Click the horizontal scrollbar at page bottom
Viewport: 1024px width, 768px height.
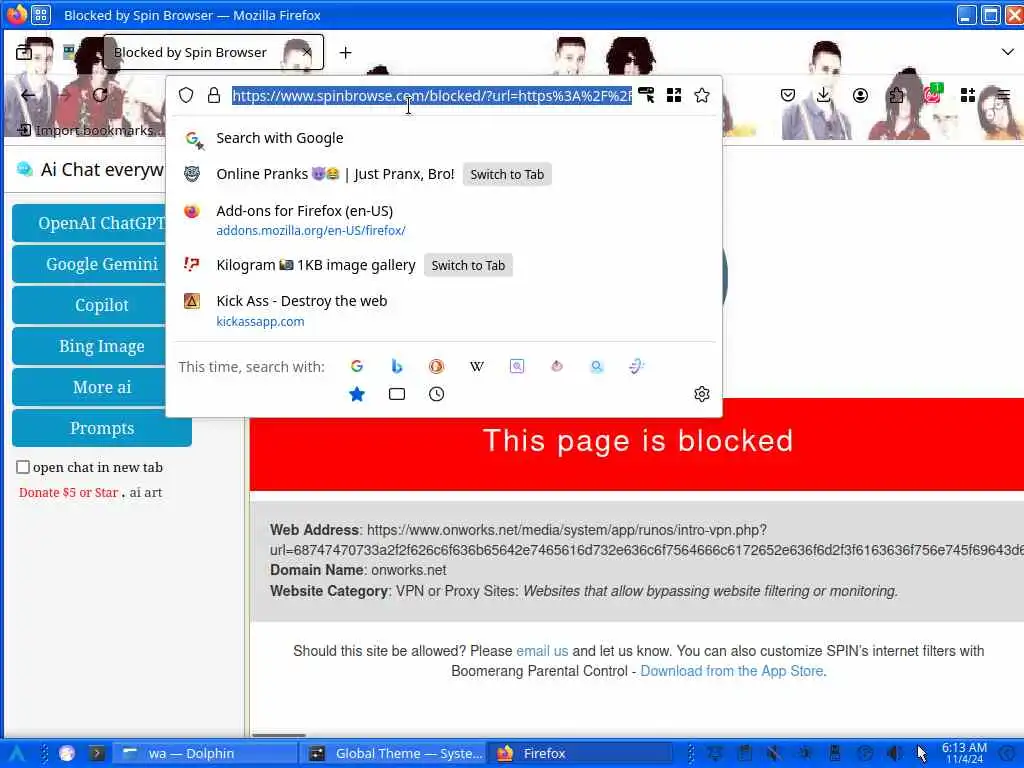[279, 735]
